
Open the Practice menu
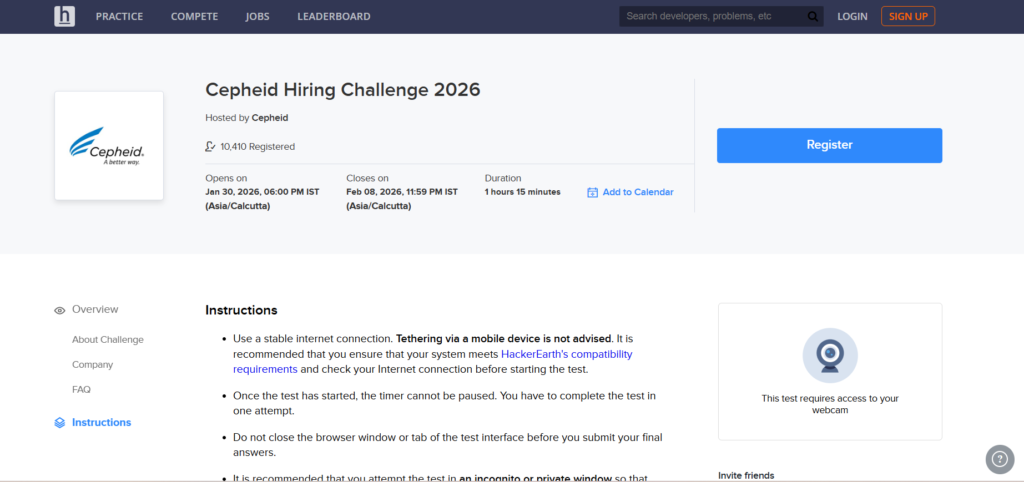click(119, 17)
